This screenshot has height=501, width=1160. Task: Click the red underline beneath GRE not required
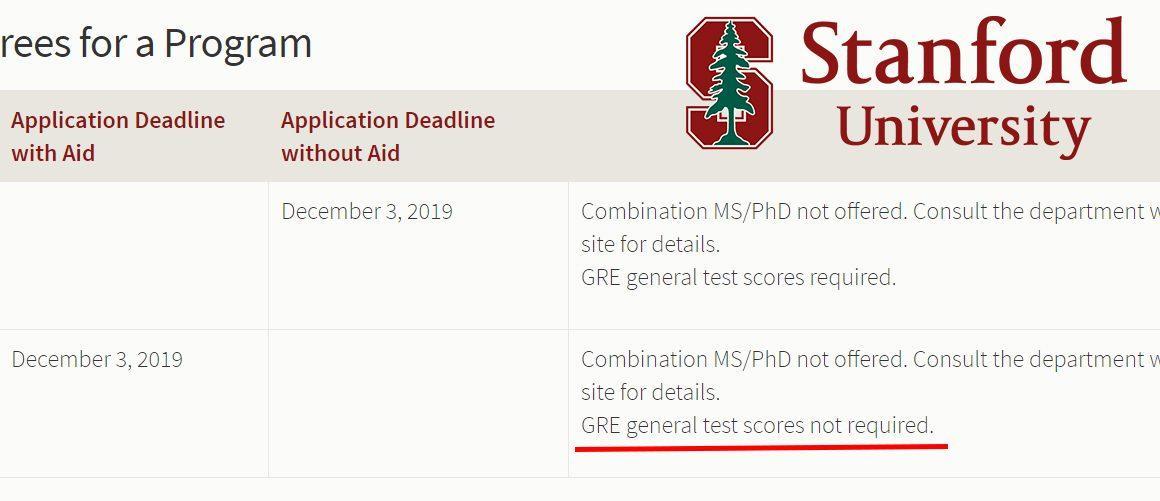(x=761, y=447)
